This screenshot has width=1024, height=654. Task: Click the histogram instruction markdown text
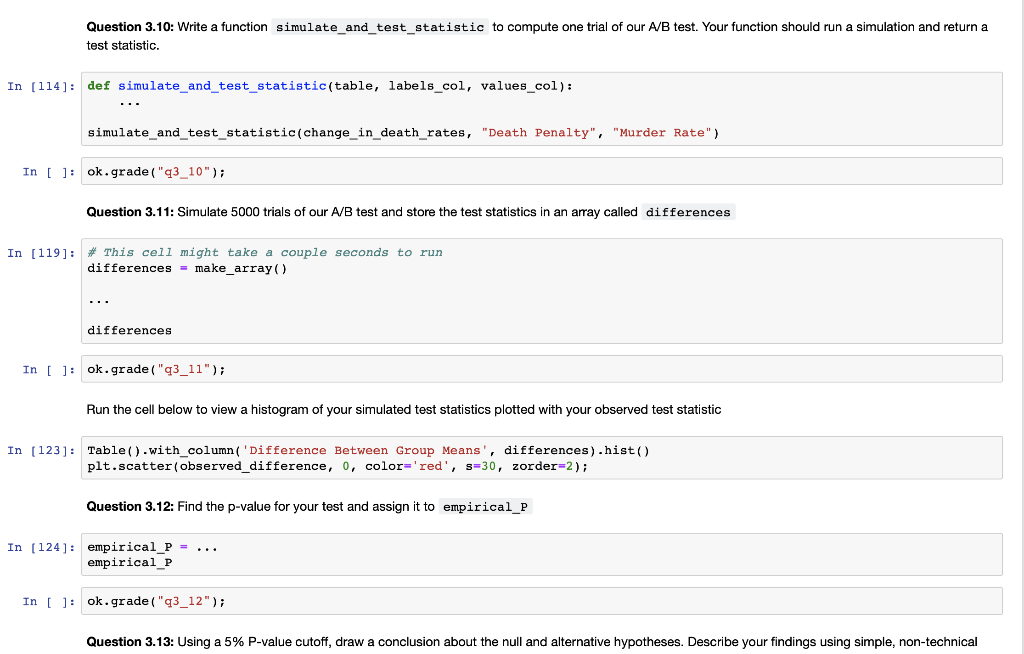[x=400, y=409]
